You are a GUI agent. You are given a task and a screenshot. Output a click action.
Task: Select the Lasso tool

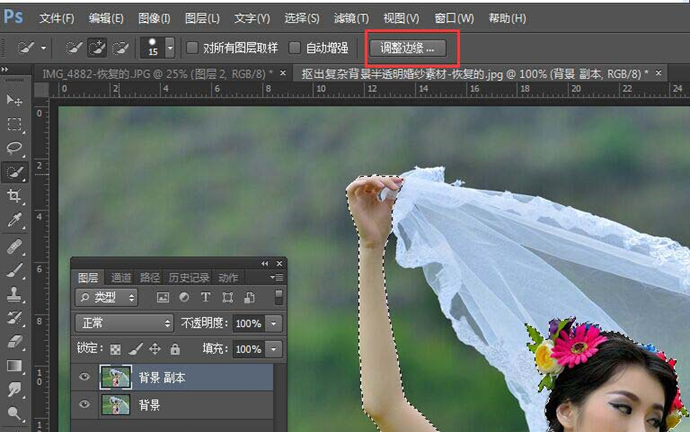point(14,148)
